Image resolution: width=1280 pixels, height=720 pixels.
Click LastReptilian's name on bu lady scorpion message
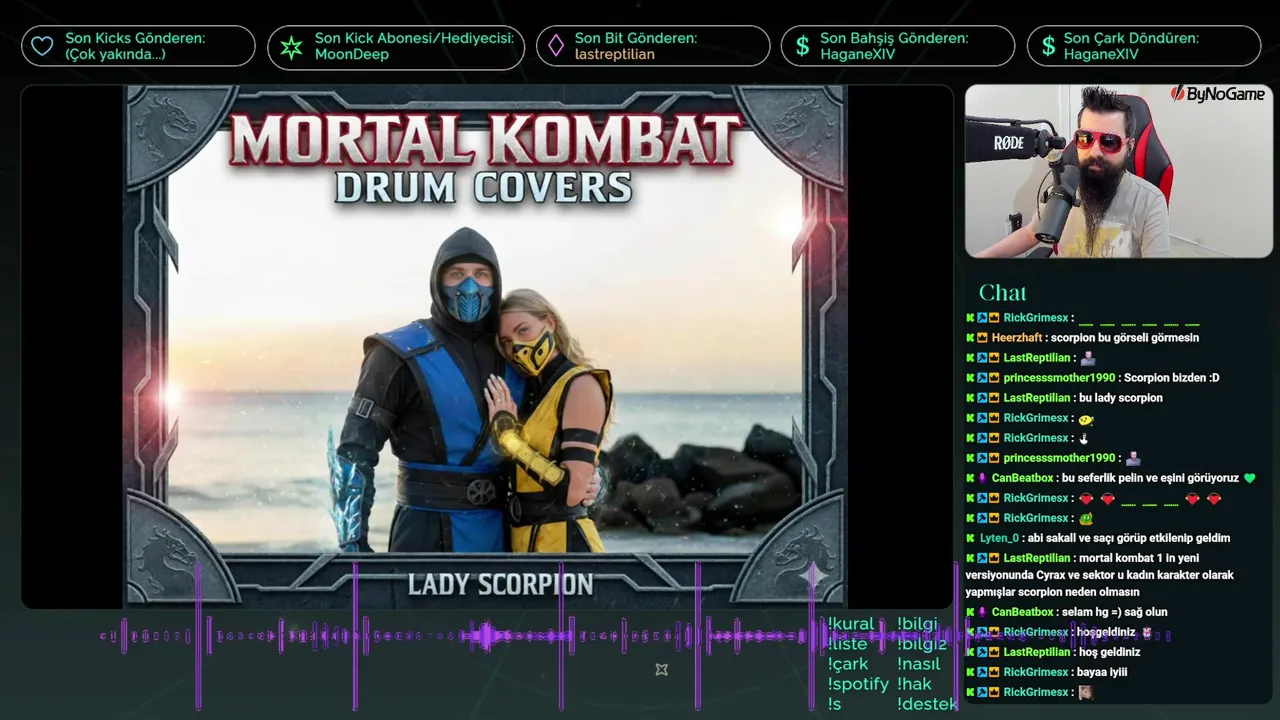point(1037,398)
